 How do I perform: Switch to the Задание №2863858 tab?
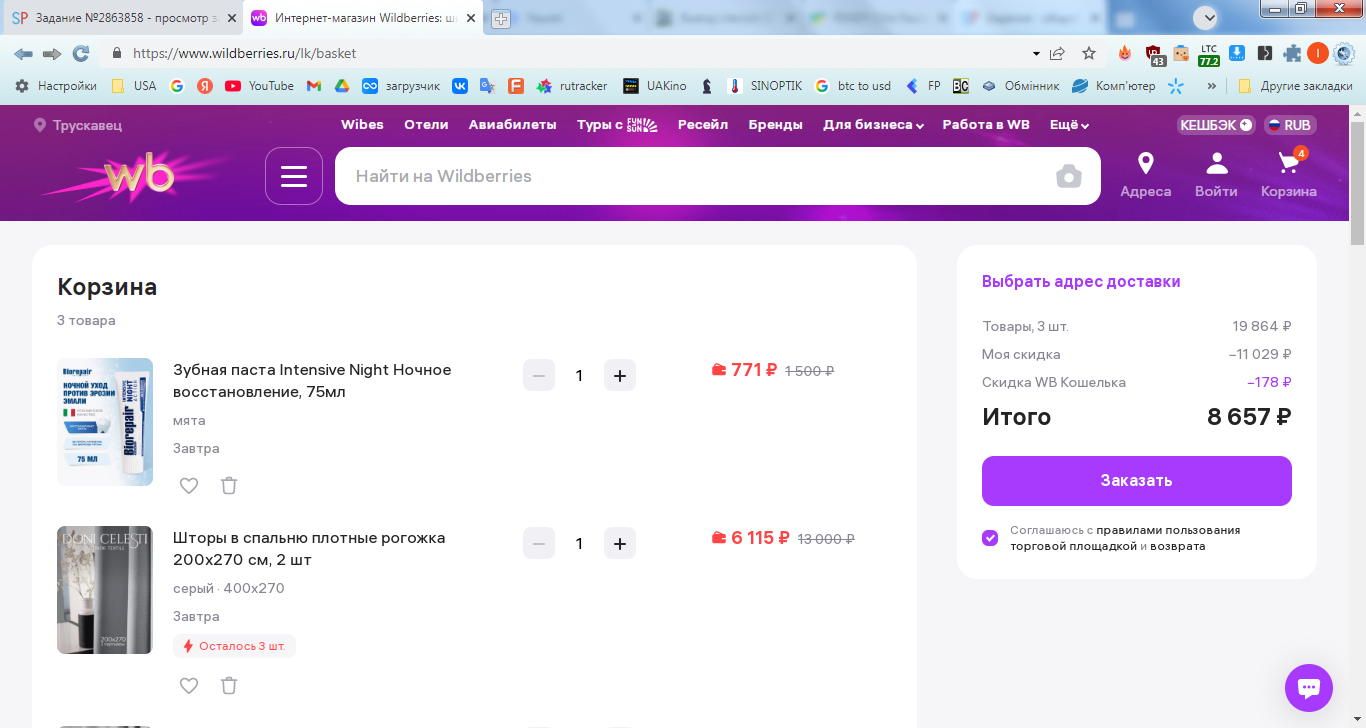click(x=120, y=18)
